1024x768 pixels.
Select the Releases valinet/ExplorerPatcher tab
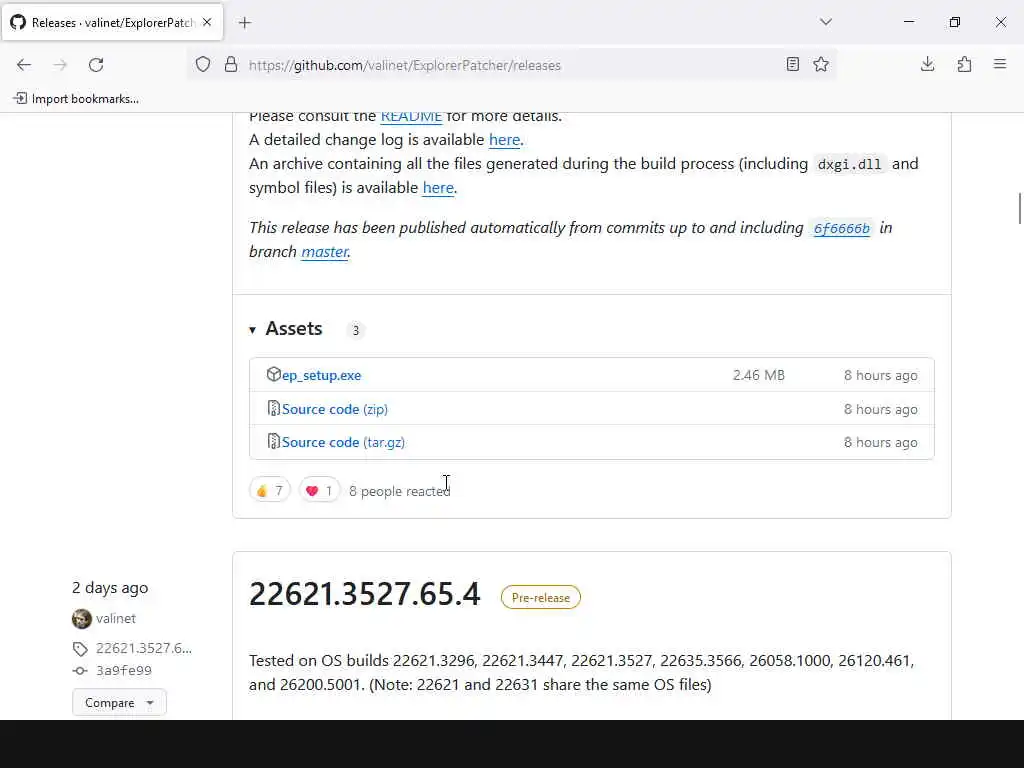(x=112, y=22)
